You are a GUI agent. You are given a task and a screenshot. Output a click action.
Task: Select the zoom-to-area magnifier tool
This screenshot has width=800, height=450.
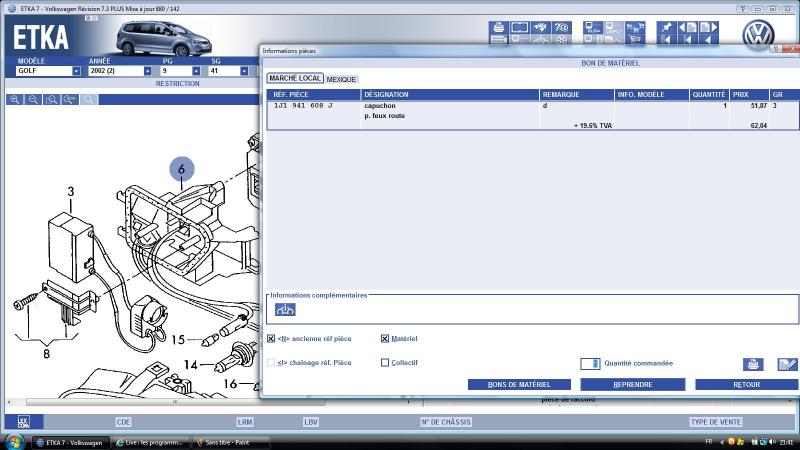coord(52,99)
